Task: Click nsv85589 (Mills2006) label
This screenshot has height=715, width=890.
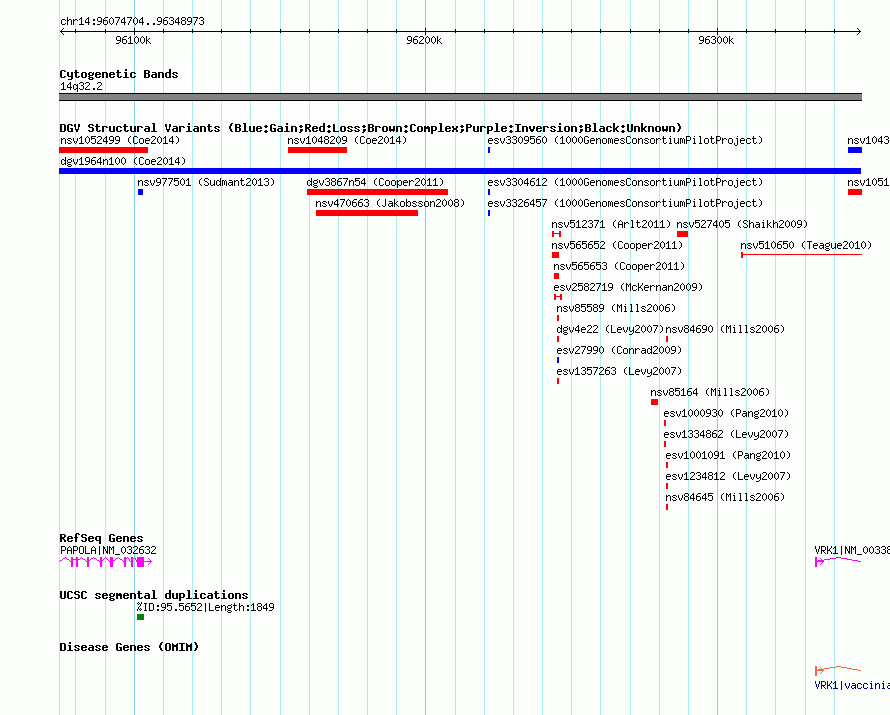Action: 616,308
